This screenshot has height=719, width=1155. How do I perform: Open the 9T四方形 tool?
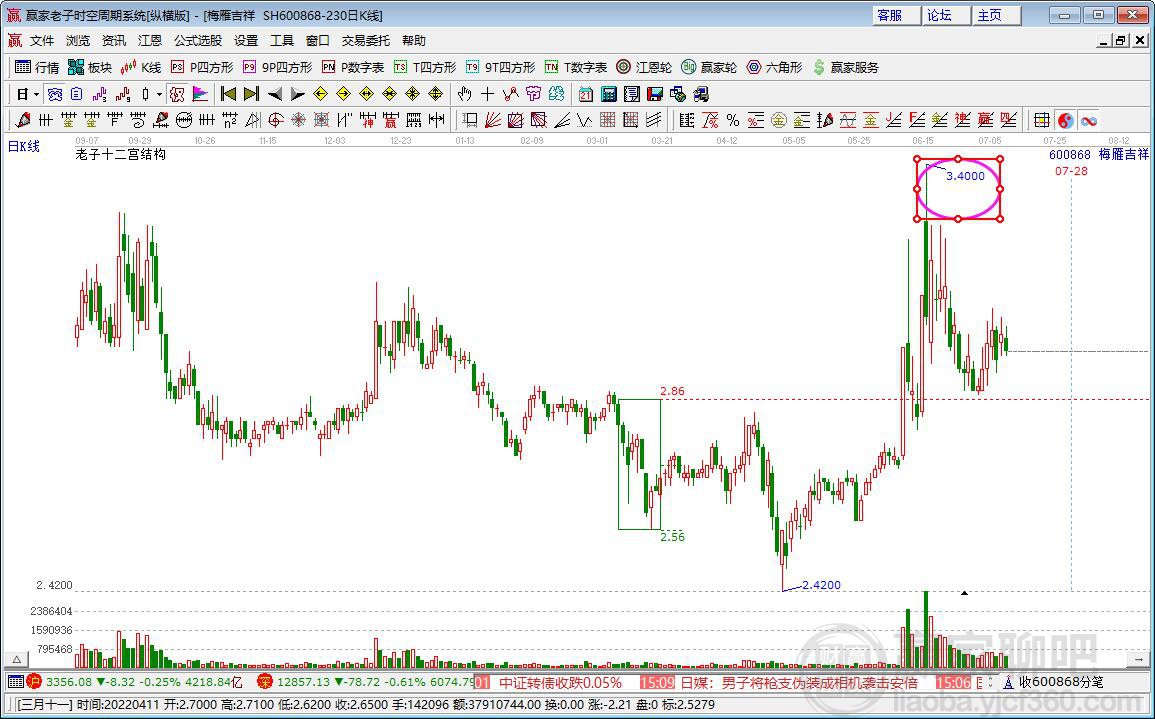(501, 67)
